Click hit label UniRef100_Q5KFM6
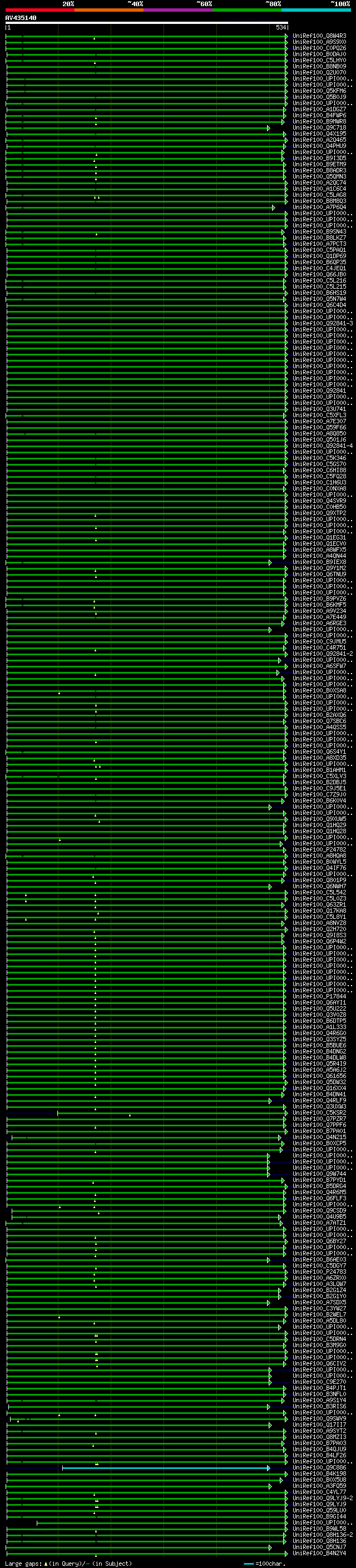The image size is (356, 1568). (x=319, y=91)
